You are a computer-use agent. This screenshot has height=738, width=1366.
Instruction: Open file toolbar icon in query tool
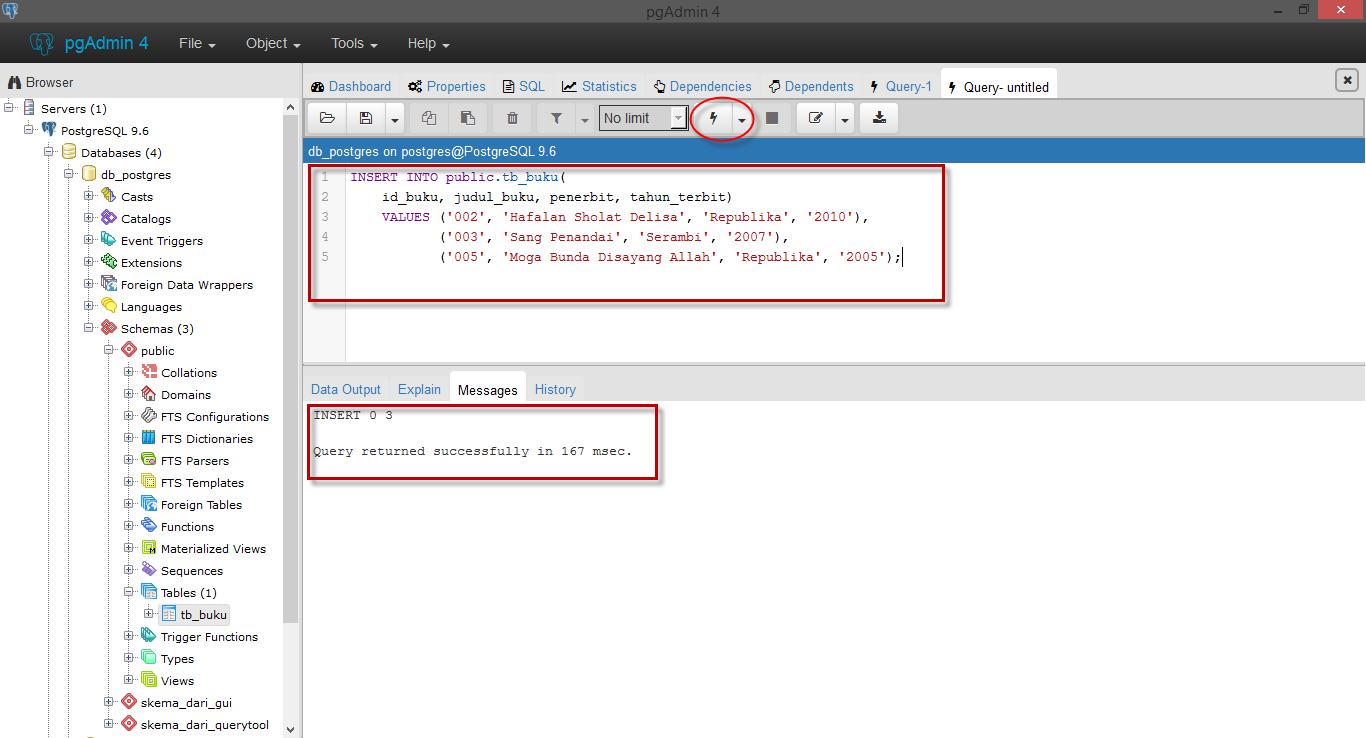pyautogui.click(x=327, y=118)
